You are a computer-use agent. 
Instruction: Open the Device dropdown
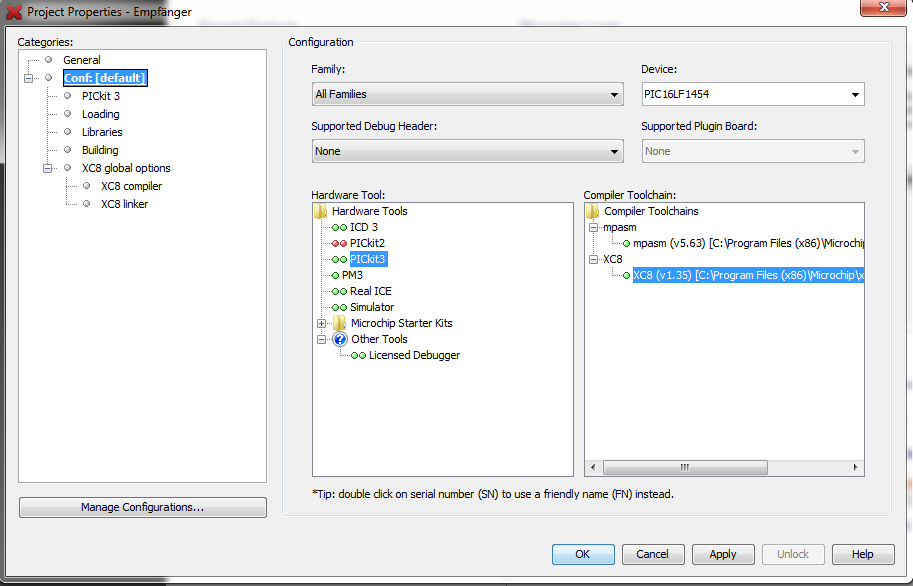(x=753, y=94)
